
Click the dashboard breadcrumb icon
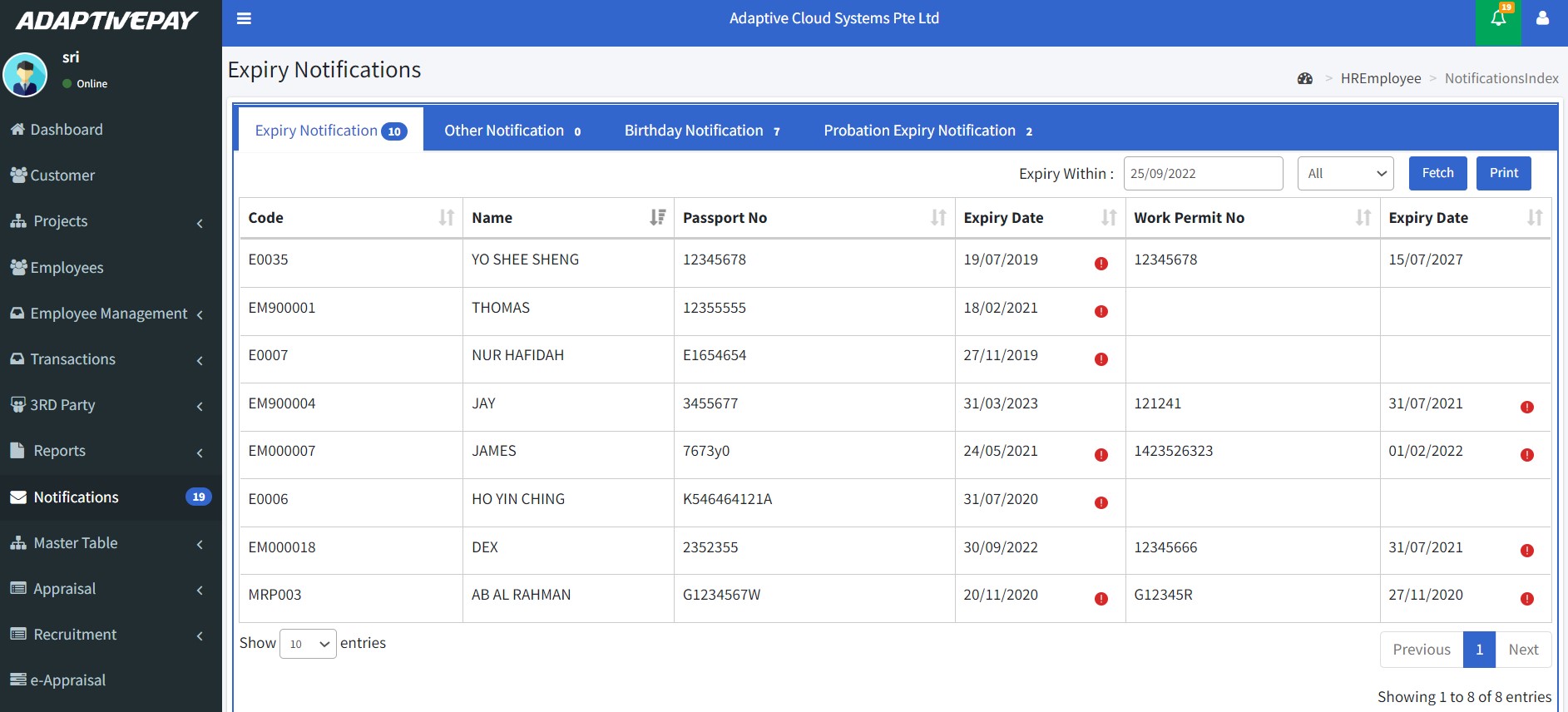[x=1305, y=78]
